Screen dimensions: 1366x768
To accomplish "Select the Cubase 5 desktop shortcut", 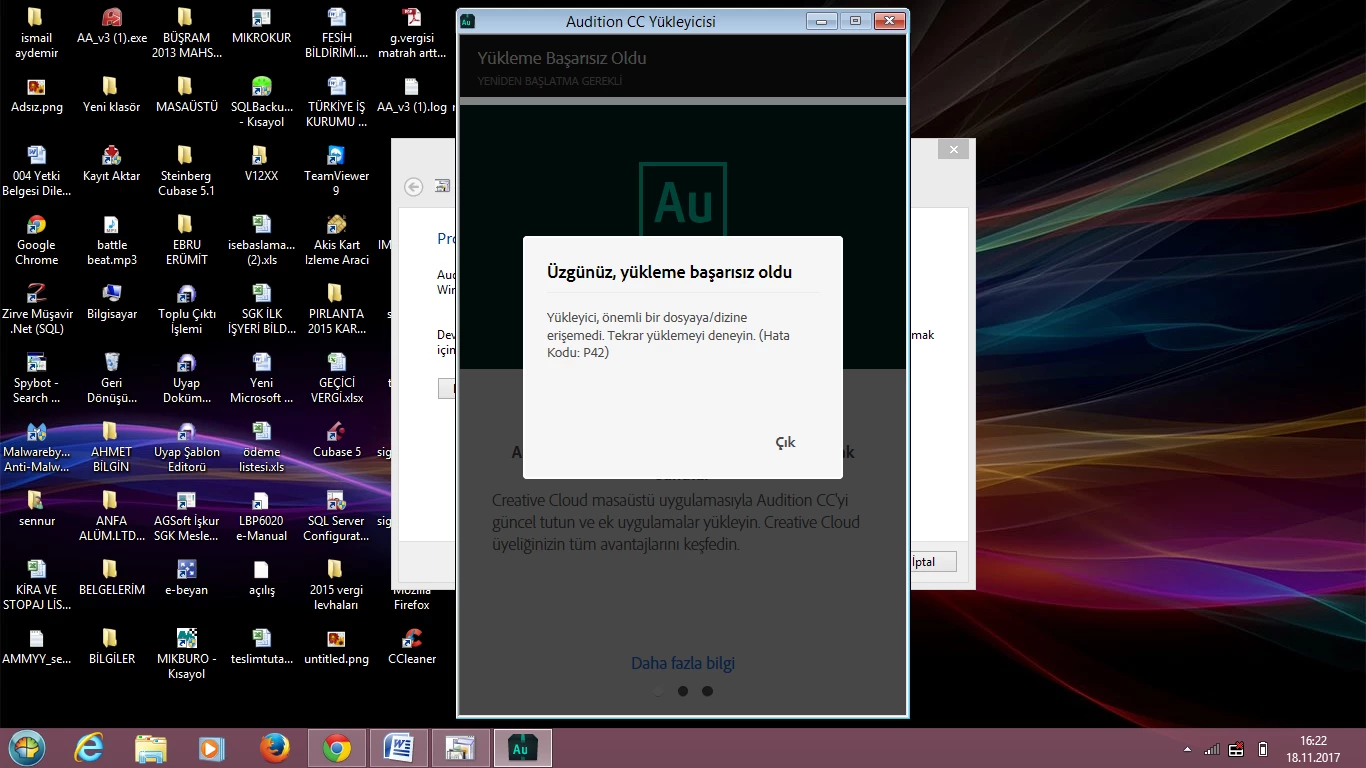I will tap(337, 438).
